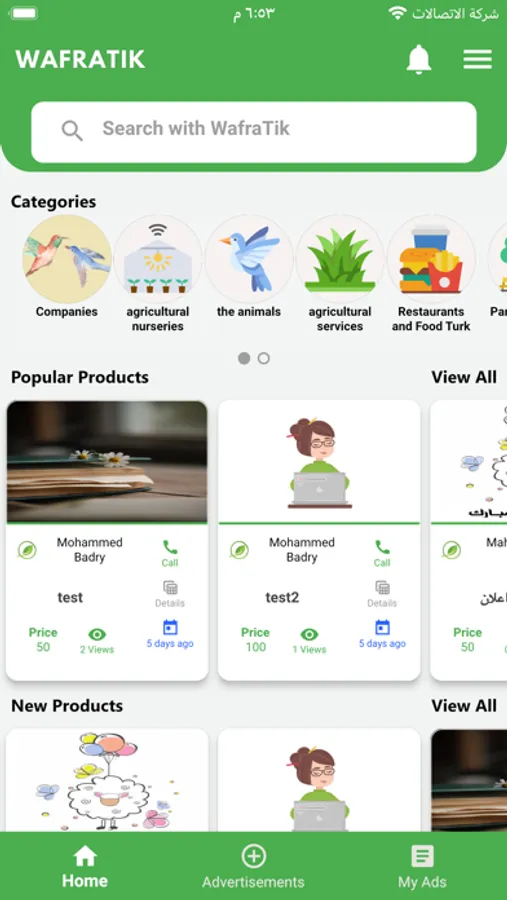Switch to second categories page dot

(264, 358)
